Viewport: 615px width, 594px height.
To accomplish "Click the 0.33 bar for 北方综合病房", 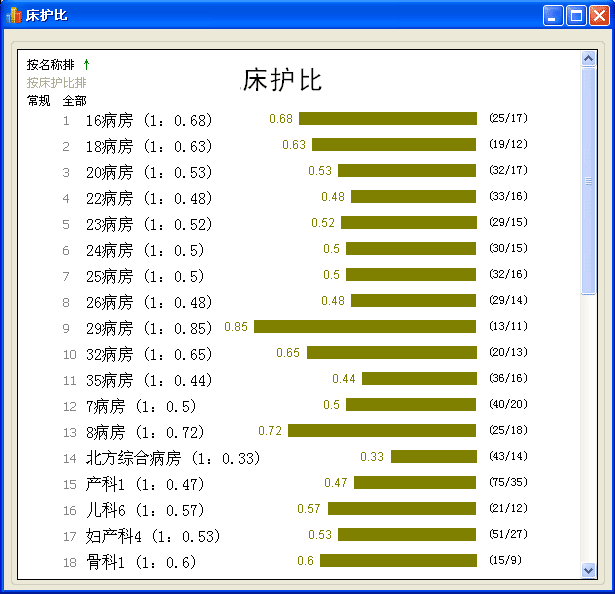I will [x=434, y=456].
